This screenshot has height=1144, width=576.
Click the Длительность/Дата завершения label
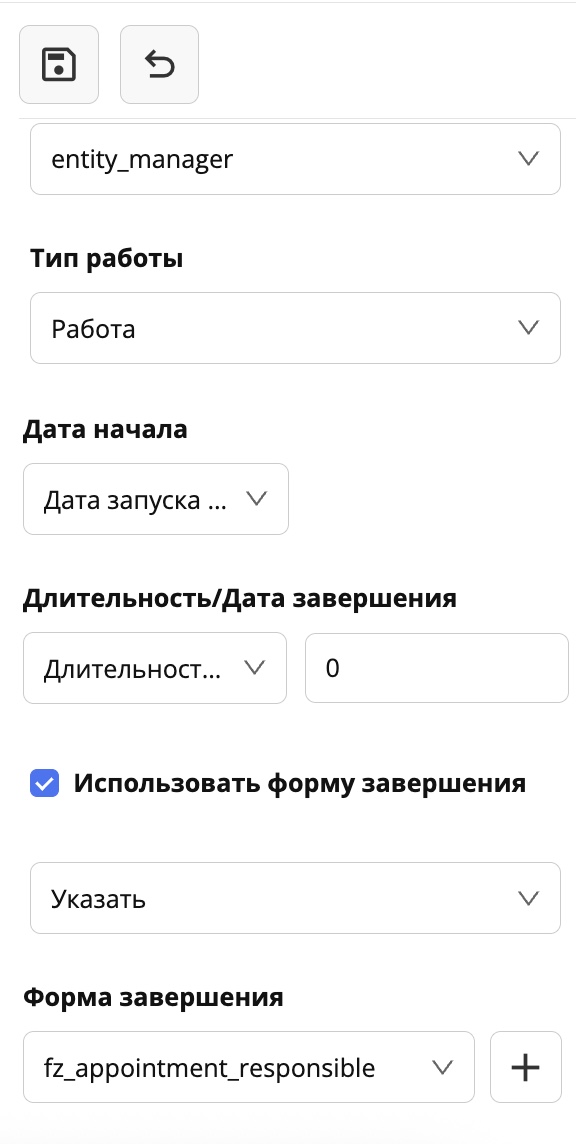239,598
